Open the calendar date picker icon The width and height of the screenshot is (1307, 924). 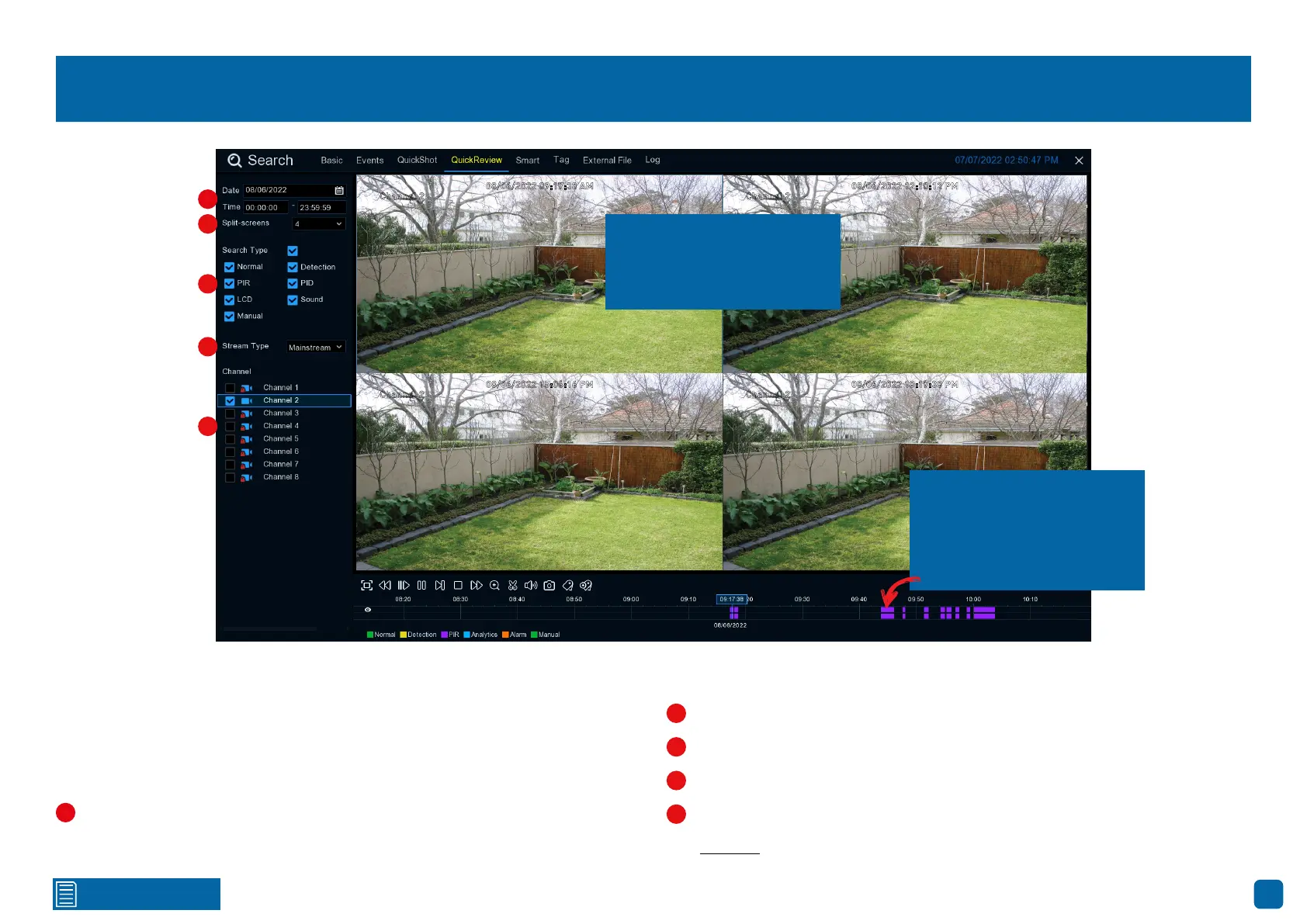pos(339,190)
